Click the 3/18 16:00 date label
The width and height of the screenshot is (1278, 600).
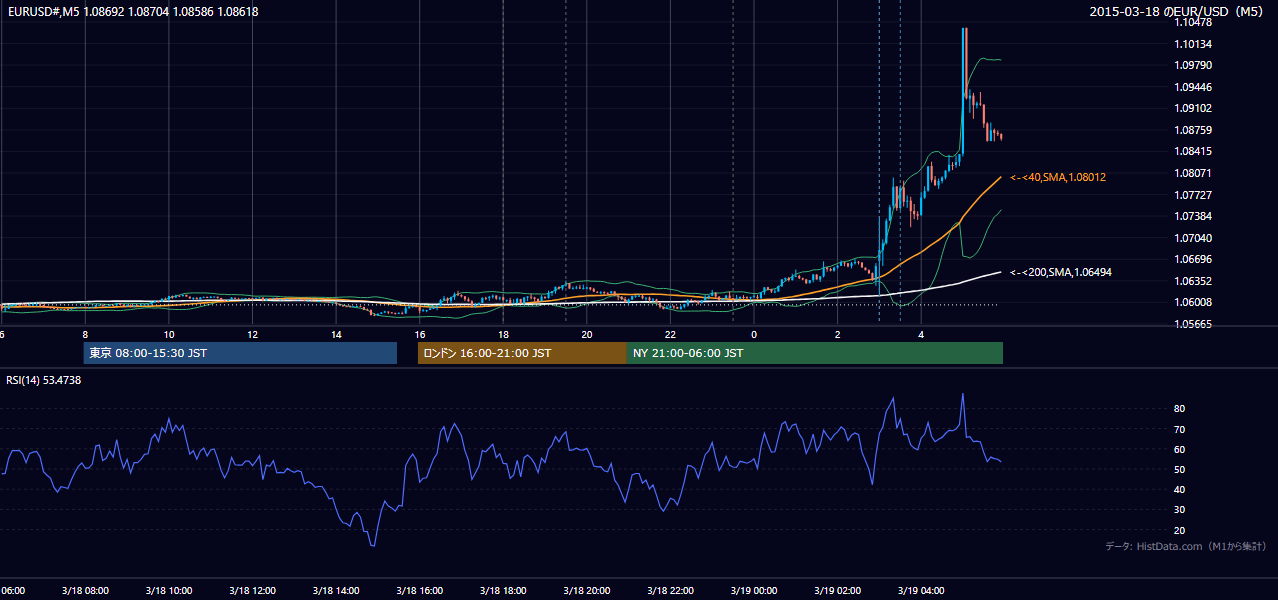click(419, 590)
